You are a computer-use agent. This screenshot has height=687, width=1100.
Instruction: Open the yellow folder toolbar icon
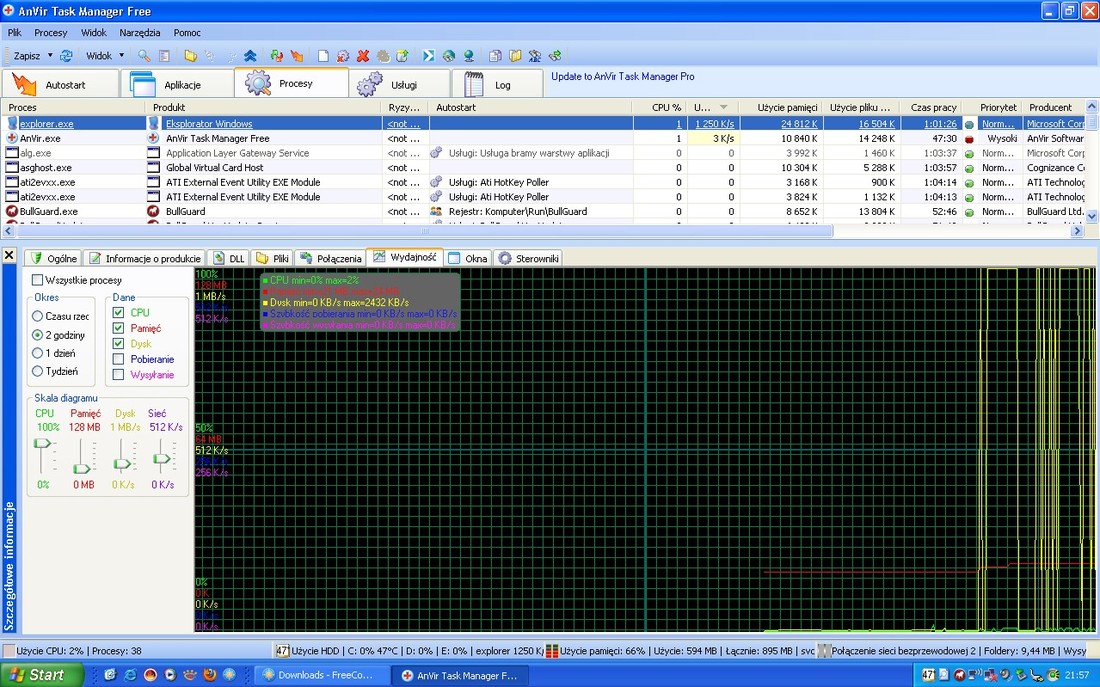[190, 55]
